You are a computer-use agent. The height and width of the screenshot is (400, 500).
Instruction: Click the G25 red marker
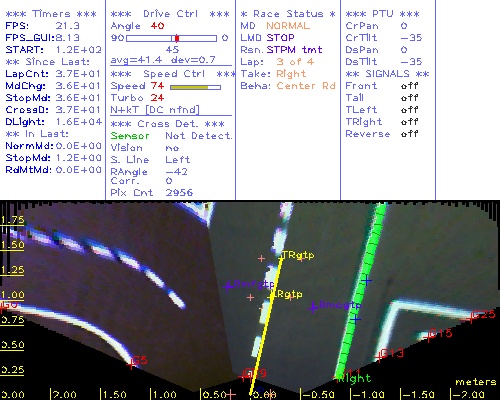pyautogui.click(x=471, y=319)
